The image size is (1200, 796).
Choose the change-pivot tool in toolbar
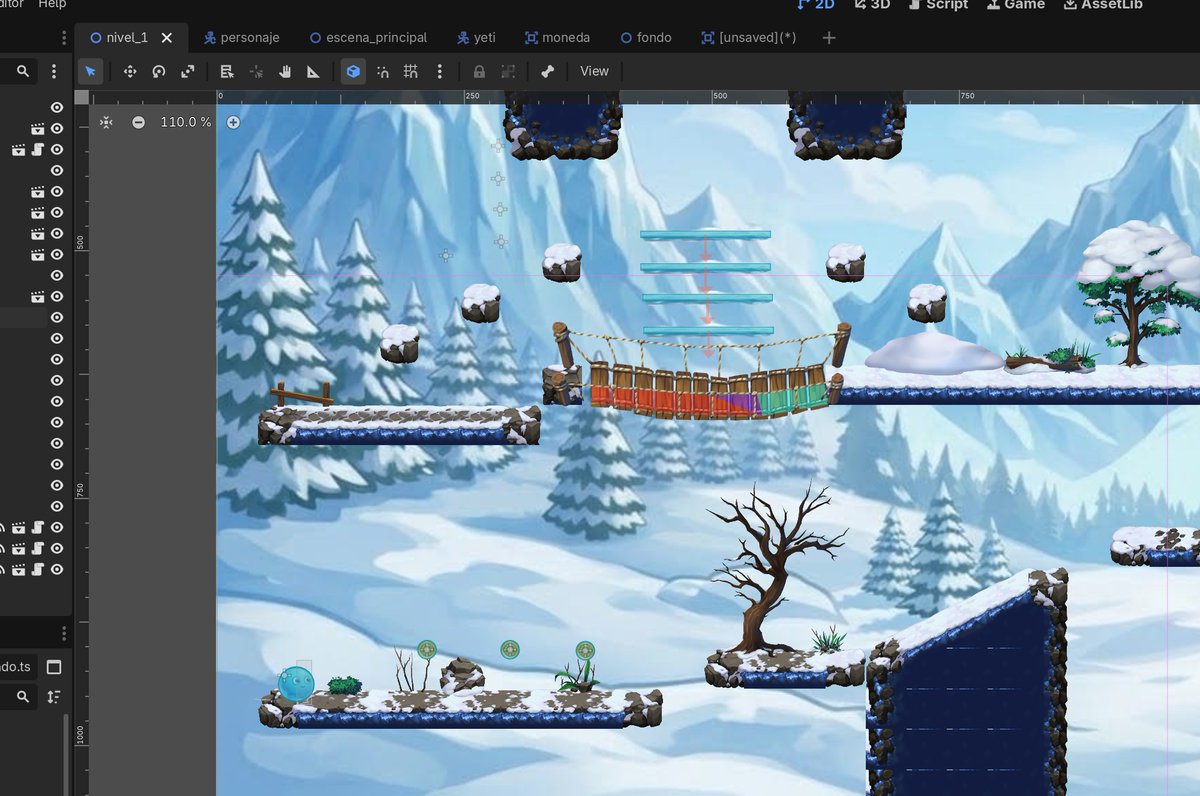click(256, 71)
